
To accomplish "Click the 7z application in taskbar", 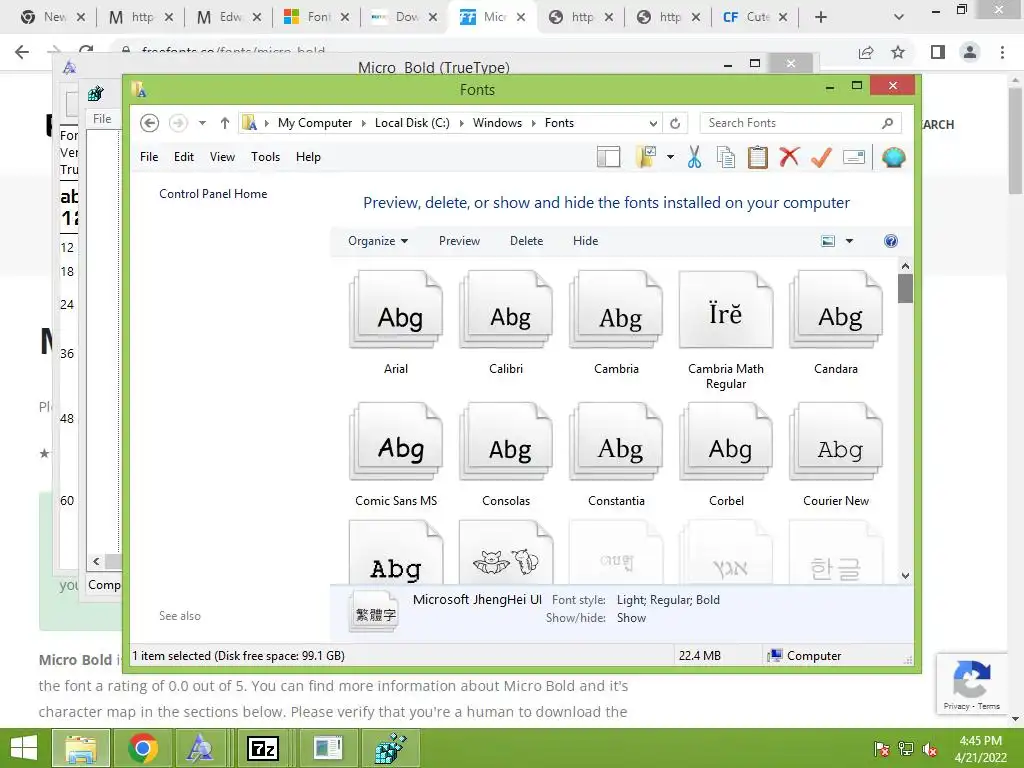I will coord(263,748).
